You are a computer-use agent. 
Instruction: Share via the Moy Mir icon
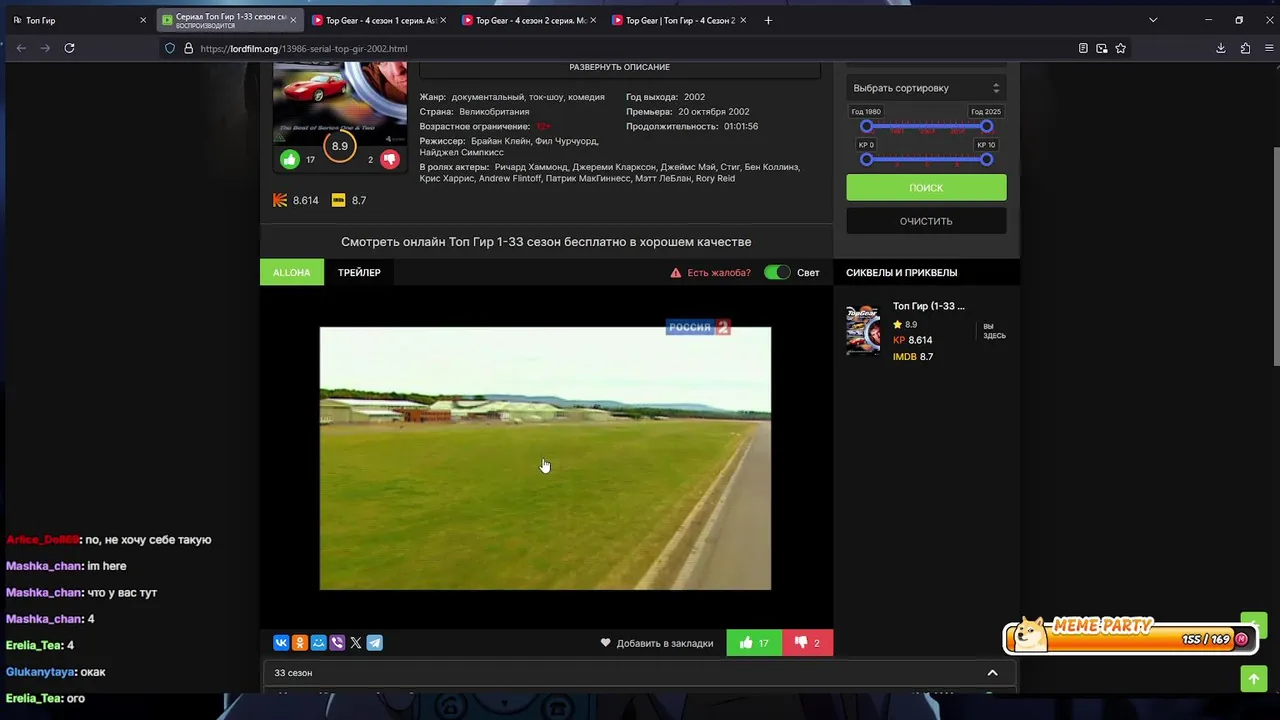pyautogui.click(x=318, y=643)
